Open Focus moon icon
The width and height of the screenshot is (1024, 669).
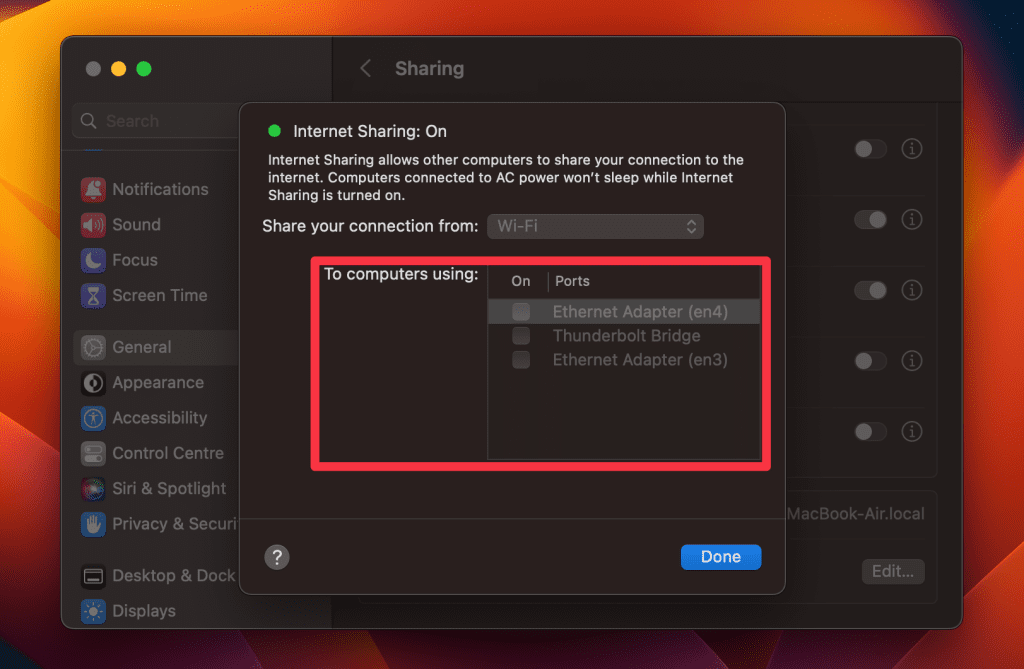(93, 260)
